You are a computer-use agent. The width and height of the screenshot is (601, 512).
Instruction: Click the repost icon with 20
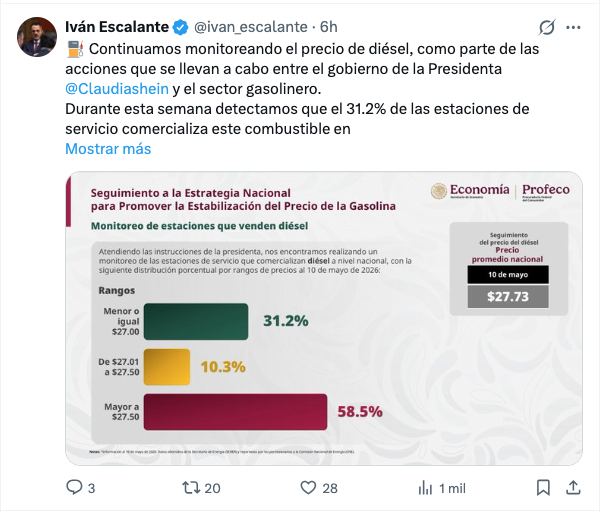pos(191,488)
